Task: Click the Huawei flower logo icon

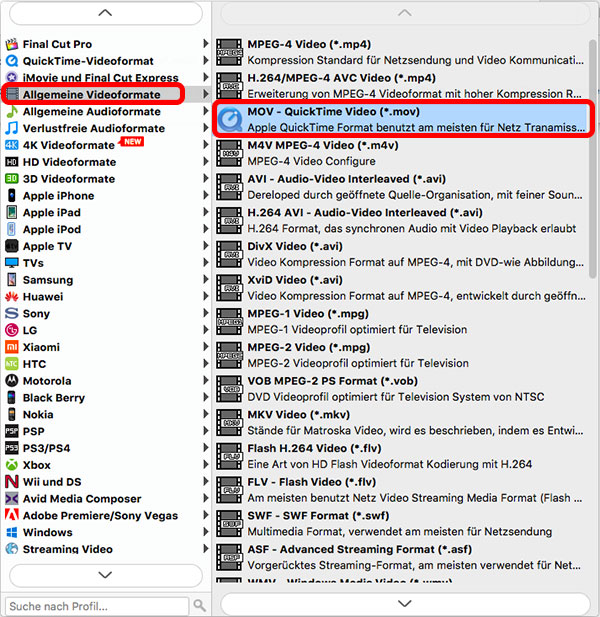Action: point(12,297)
